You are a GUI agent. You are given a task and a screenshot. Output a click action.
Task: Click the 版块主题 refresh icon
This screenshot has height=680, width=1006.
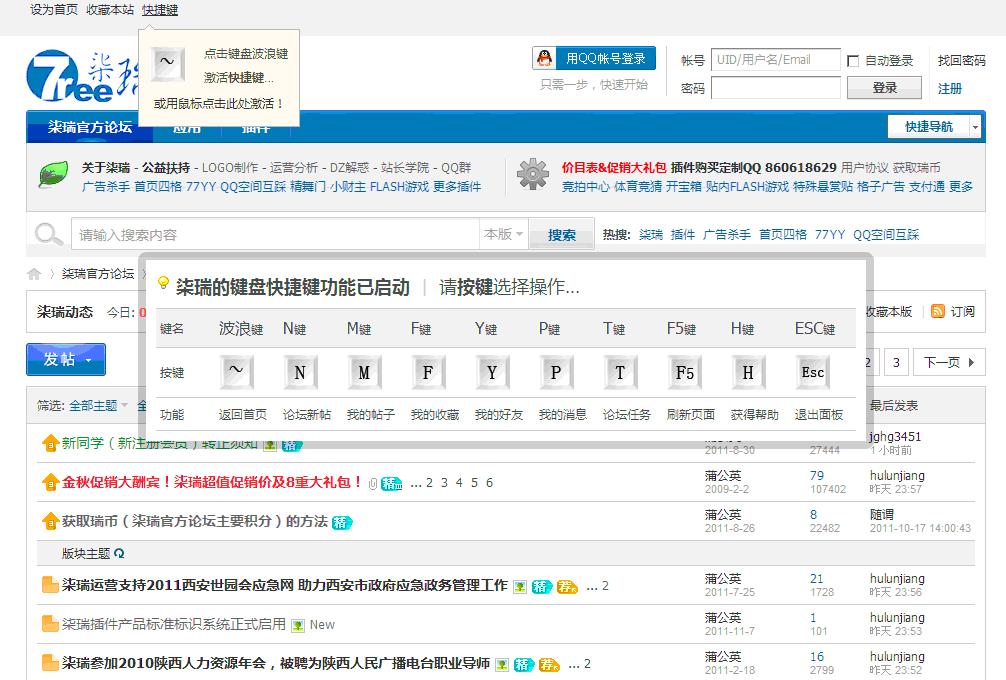coord(119,553)
